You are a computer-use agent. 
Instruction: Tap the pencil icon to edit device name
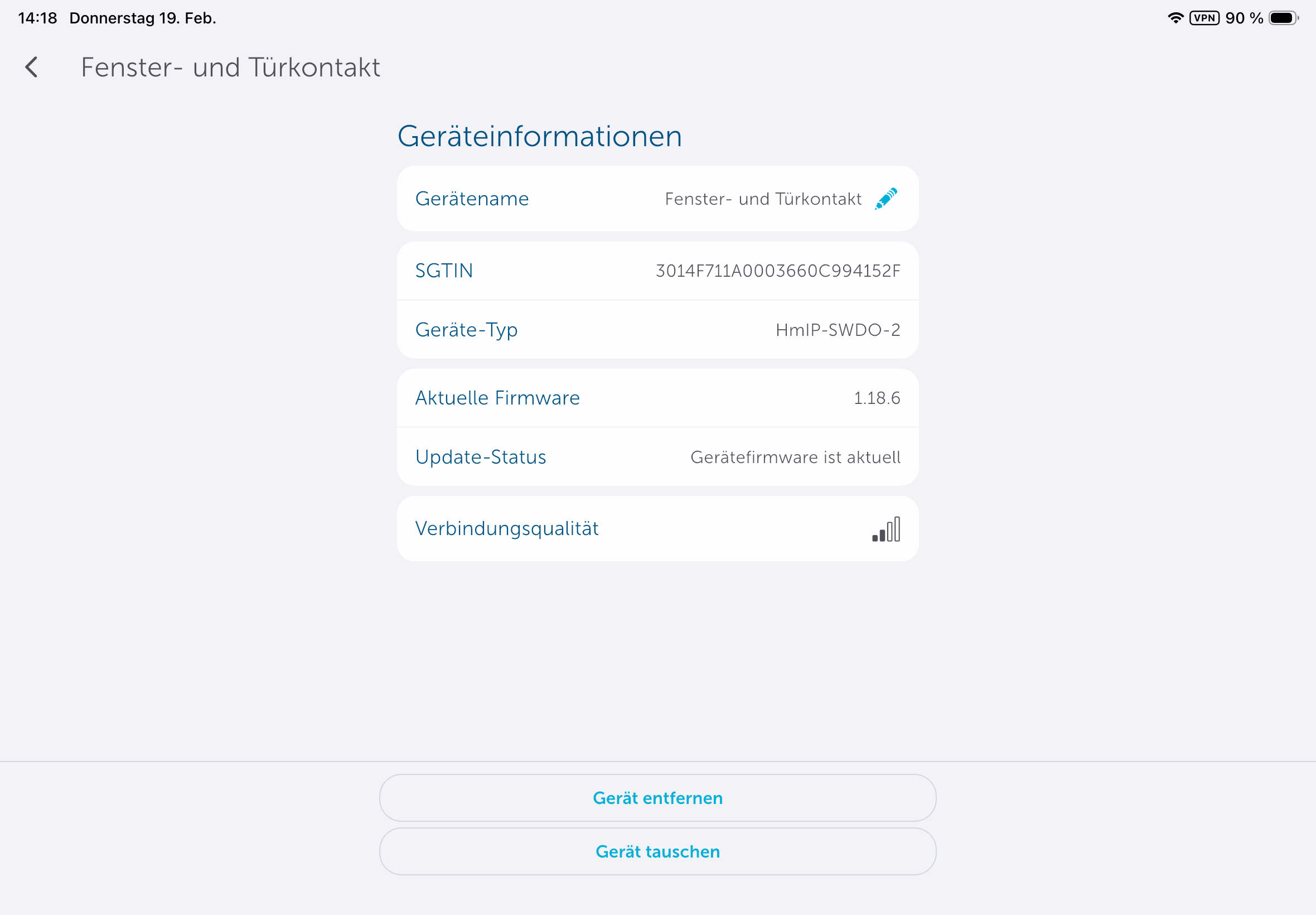(886, 199)
